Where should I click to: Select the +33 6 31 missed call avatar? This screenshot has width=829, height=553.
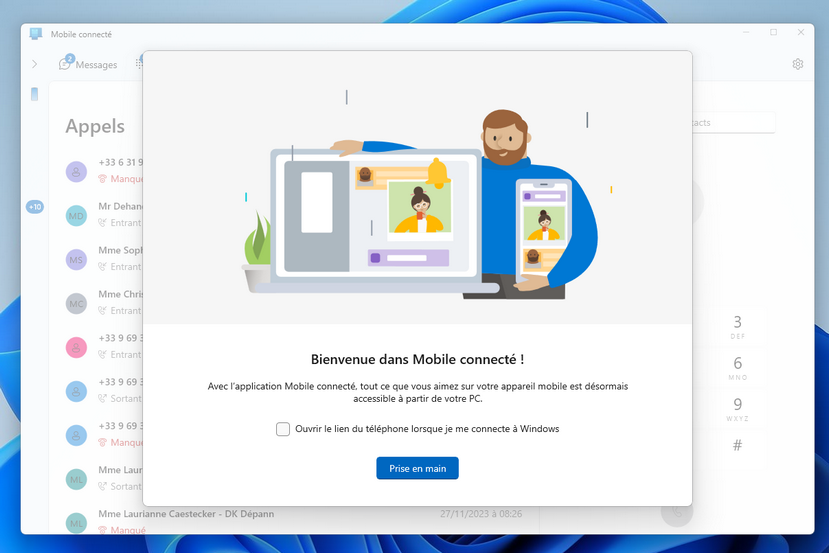pos(76,172)
